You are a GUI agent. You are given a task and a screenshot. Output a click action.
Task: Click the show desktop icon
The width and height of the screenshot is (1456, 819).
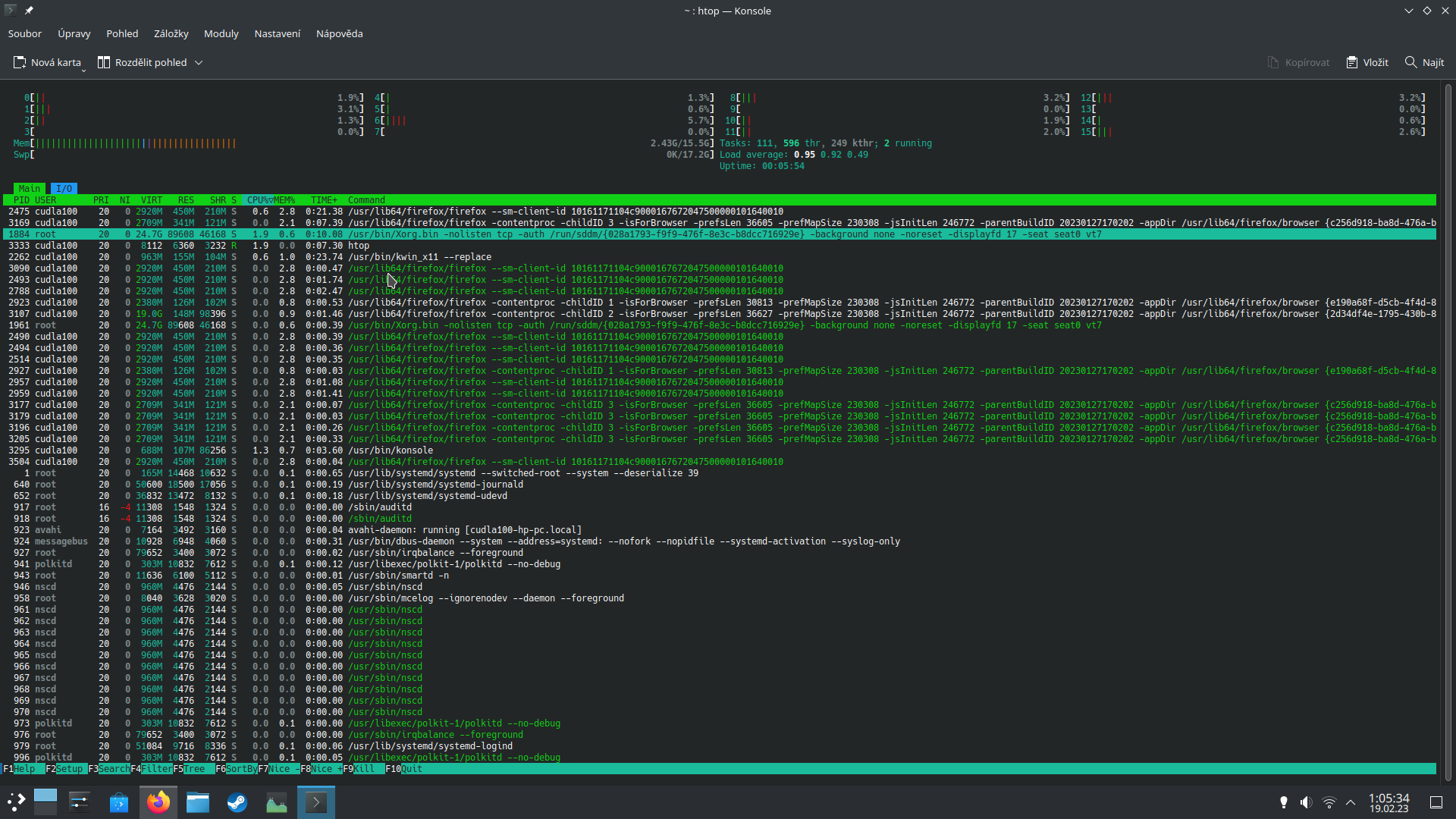pos(1436,802)
